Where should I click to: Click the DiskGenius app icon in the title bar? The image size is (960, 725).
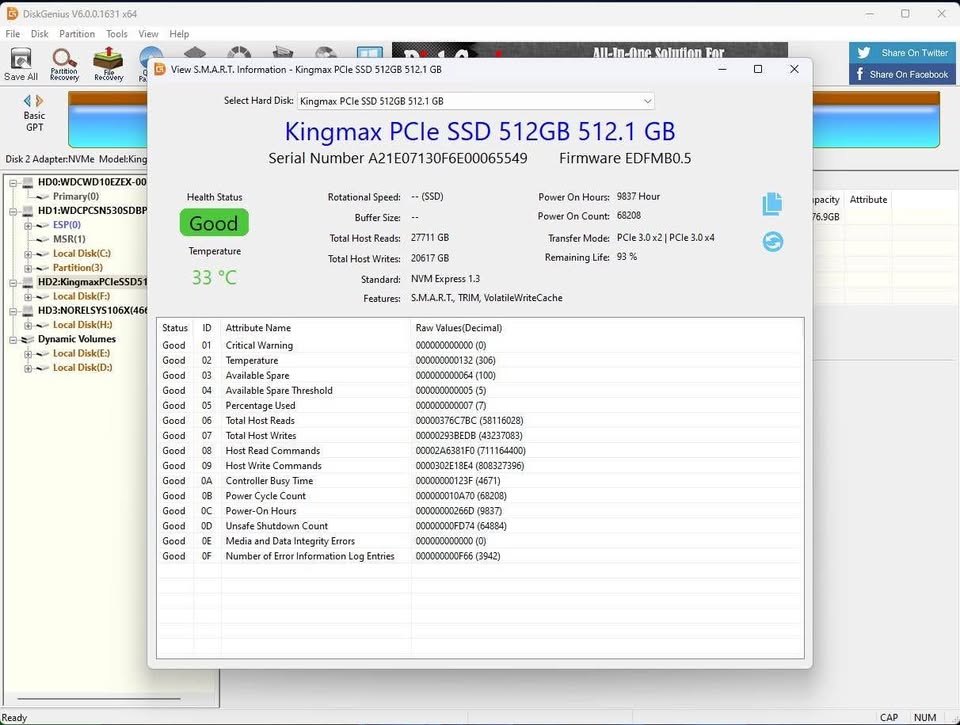coord(12,13)
